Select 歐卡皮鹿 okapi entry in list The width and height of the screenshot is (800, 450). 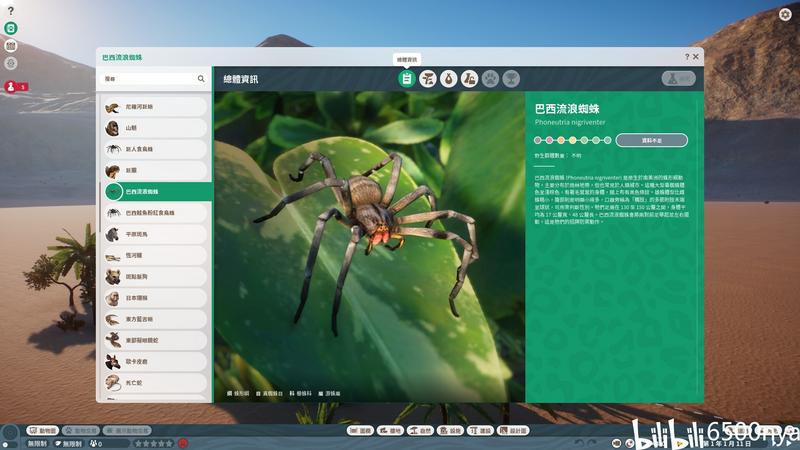click(155, 362)
